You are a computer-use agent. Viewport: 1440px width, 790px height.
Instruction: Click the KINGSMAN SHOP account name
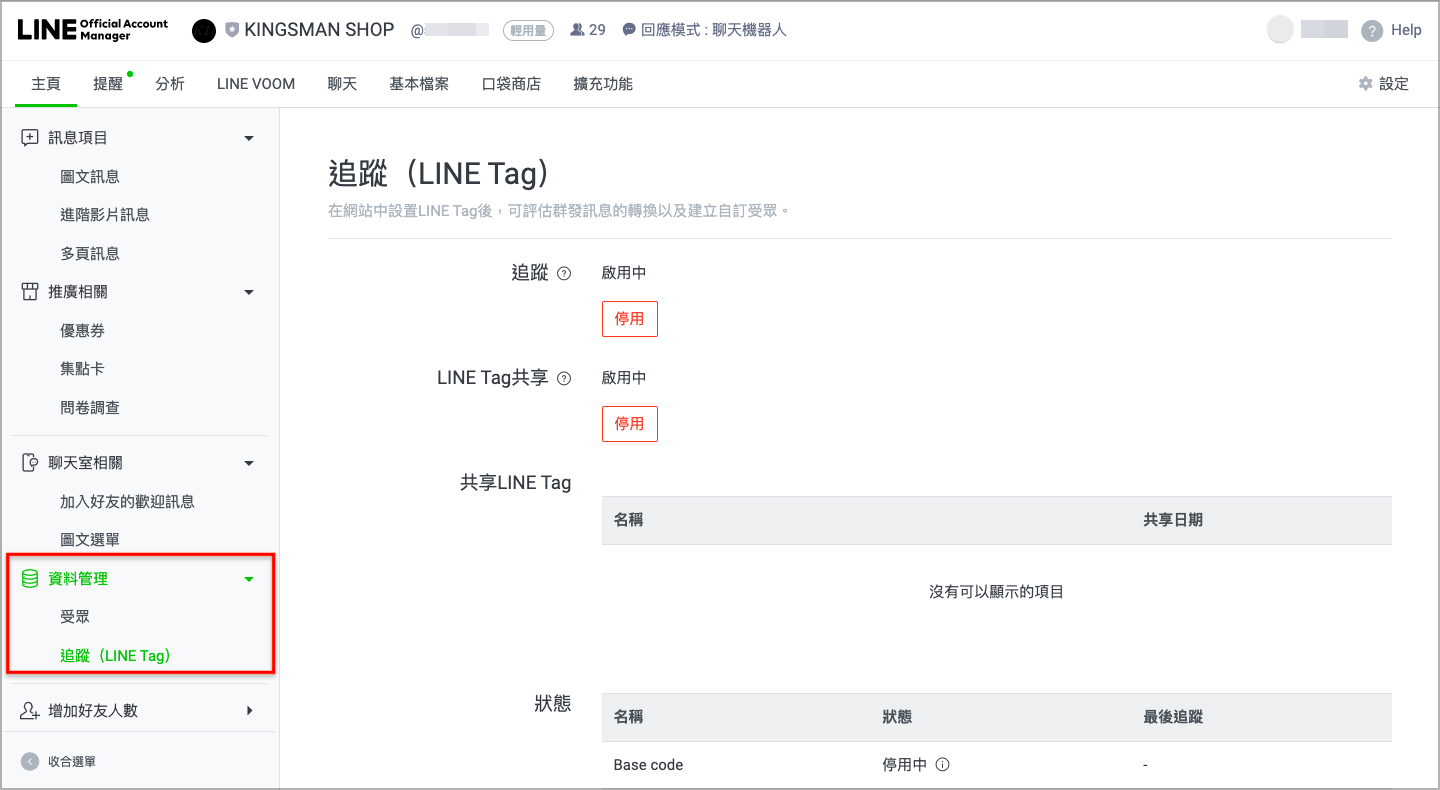tap(319, 30)
